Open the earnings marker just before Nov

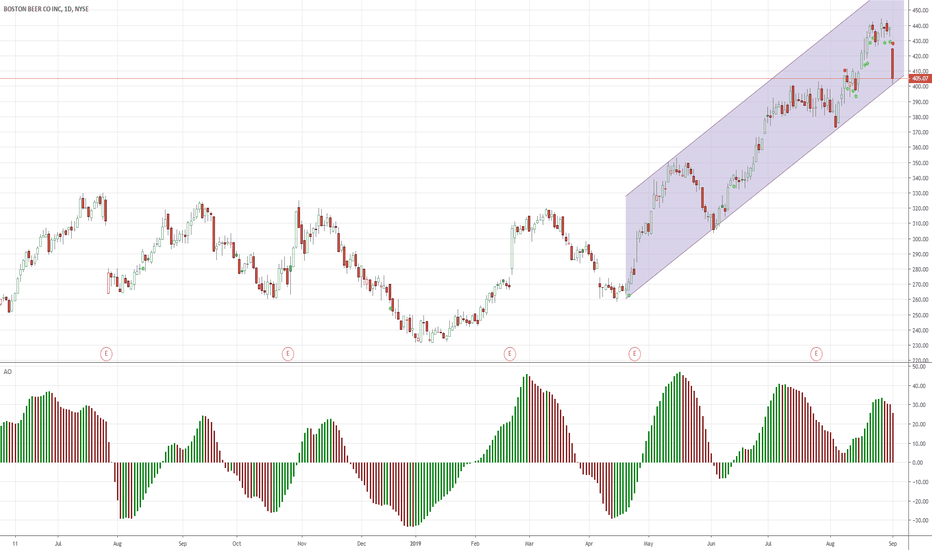point(288,354)
